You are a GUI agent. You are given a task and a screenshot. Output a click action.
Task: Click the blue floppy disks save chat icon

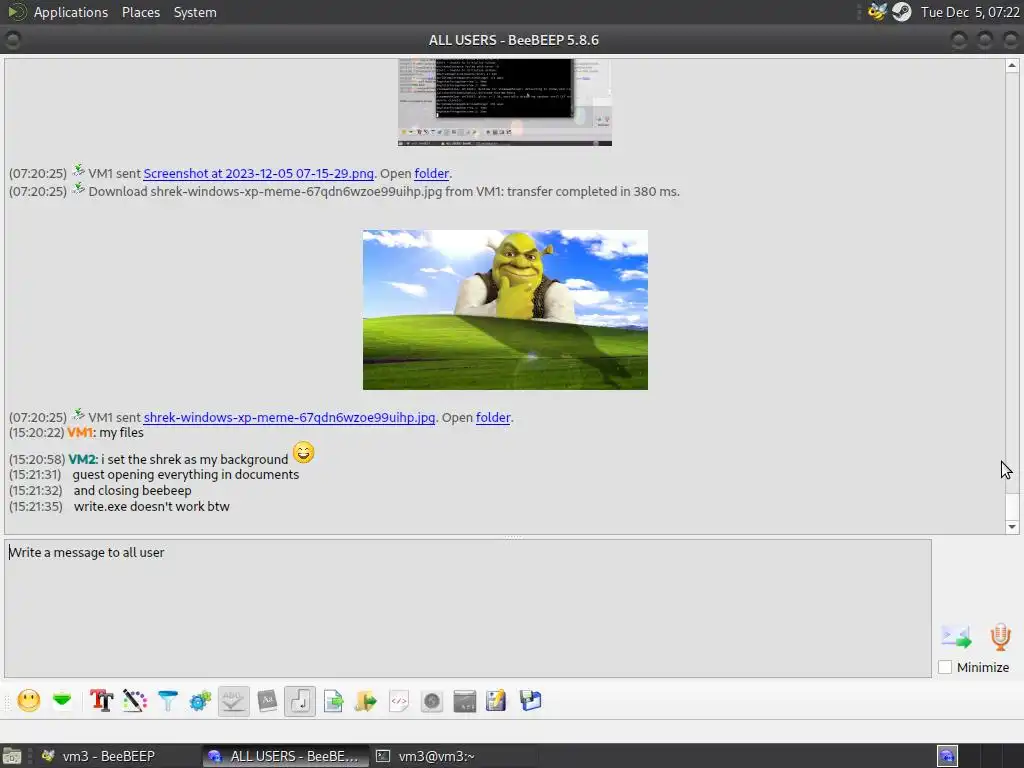click(x=530, y=701)
